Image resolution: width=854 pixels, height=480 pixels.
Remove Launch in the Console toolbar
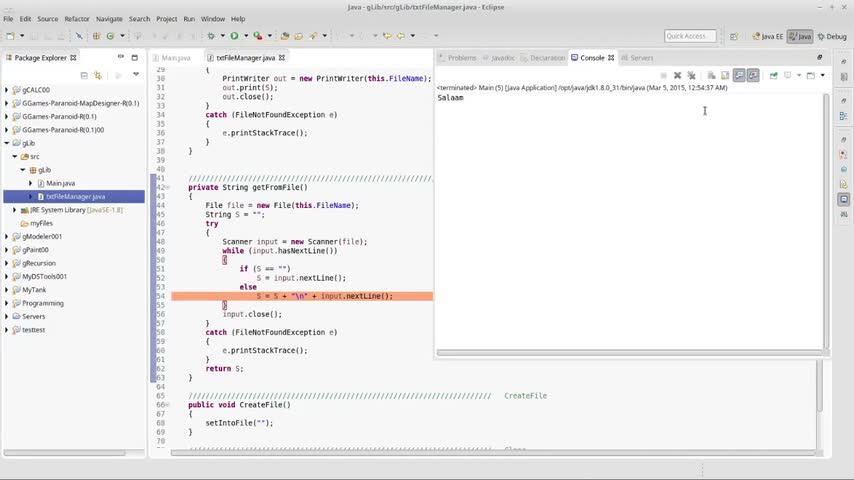pos(678,75)
